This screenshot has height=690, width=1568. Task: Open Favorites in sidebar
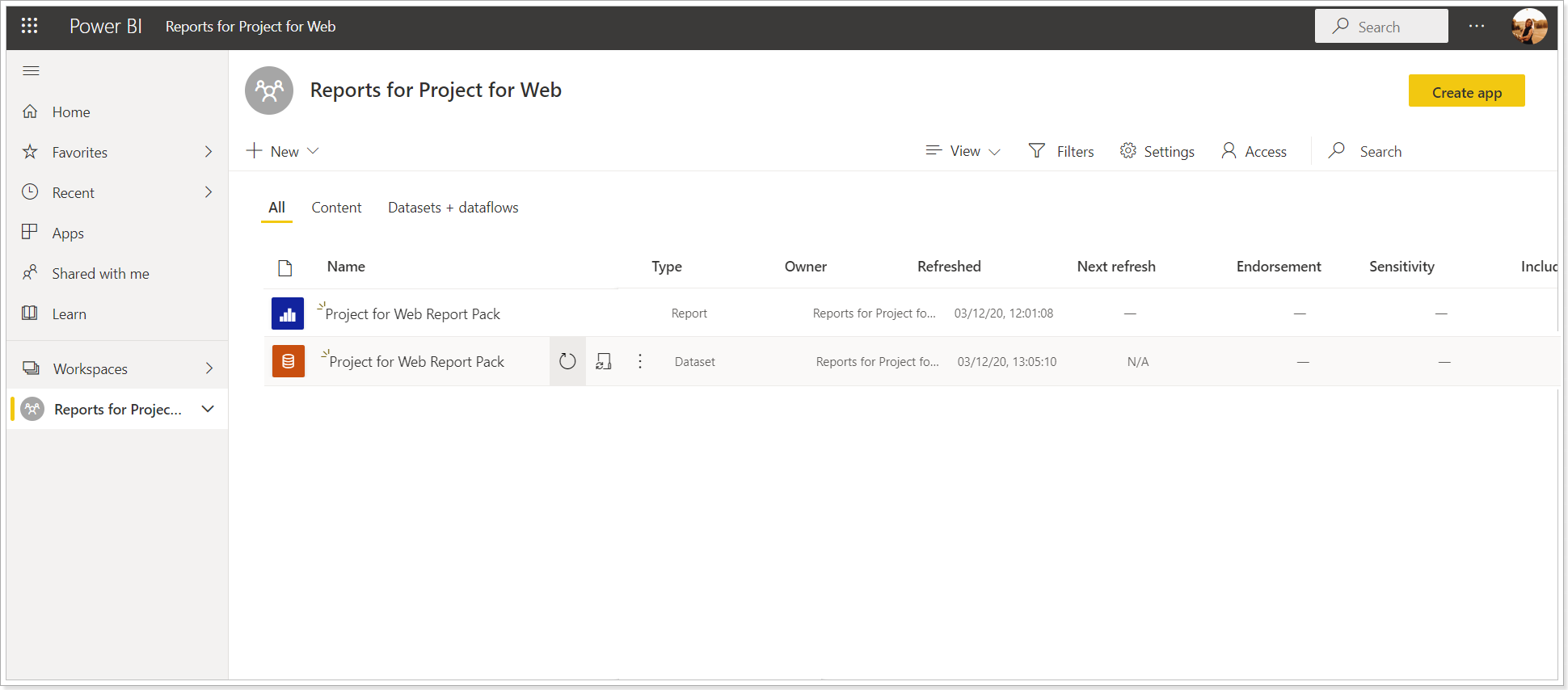pos(80,153)
